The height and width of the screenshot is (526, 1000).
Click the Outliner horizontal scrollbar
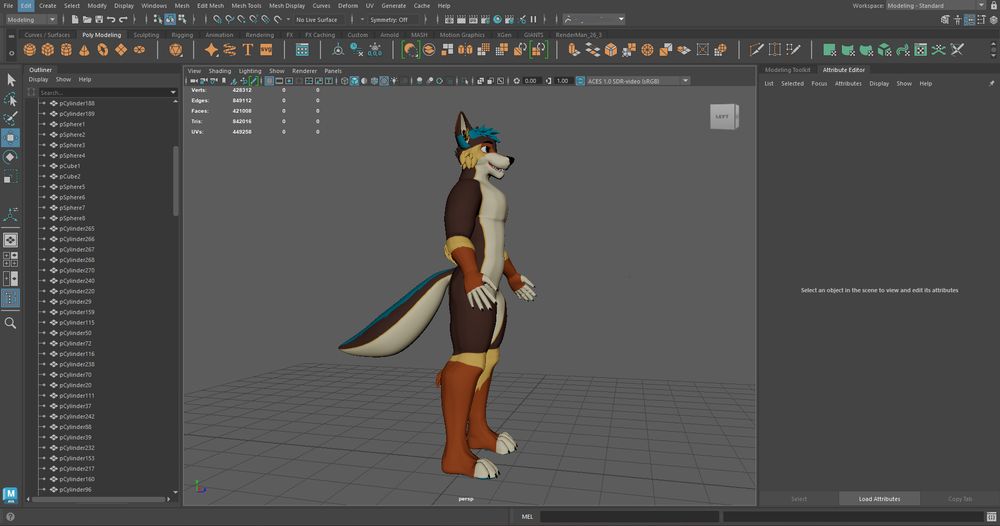coord(99,499)
